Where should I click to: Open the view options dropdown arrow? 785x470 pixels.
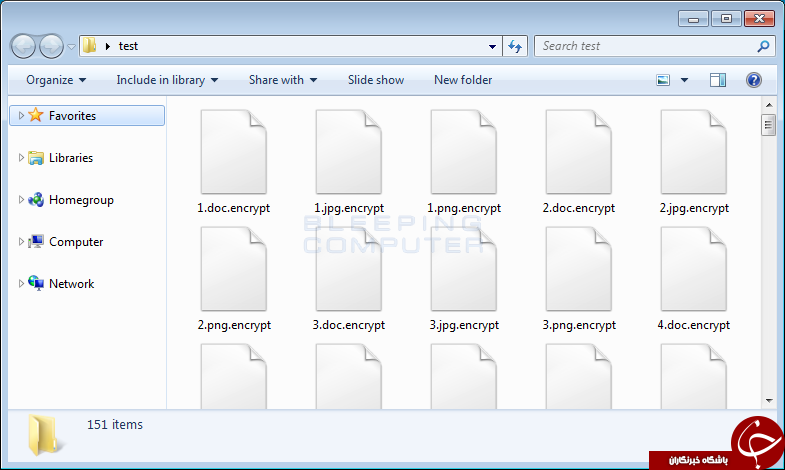[x=684, y=80]
